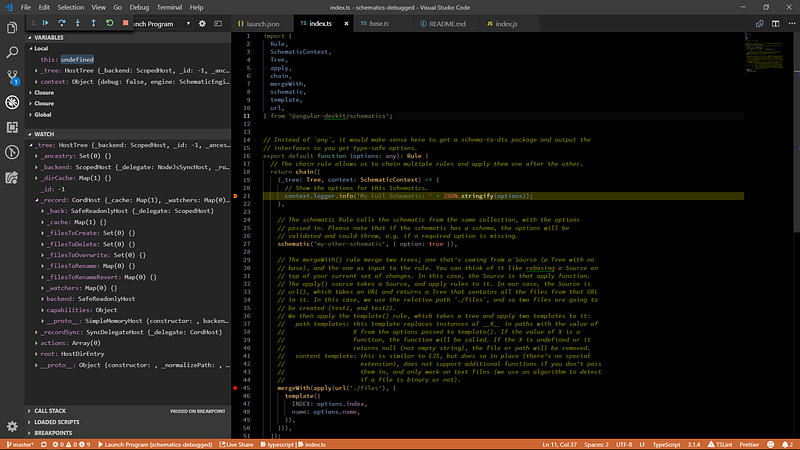This screenshot has width=800, height=450.
Task: Click Live Share in status bar
Action: [236, 444]
